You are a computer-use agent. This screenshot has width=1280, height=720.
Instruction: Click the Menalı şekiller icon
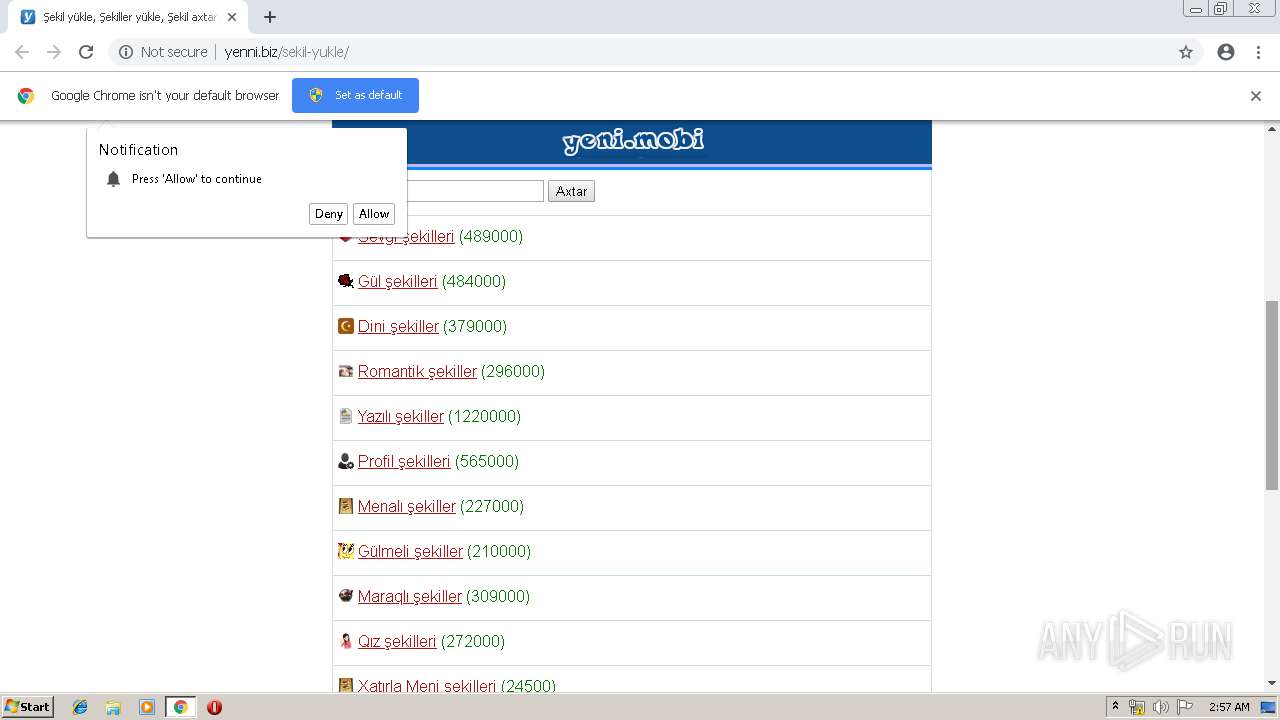click(346, 506)
